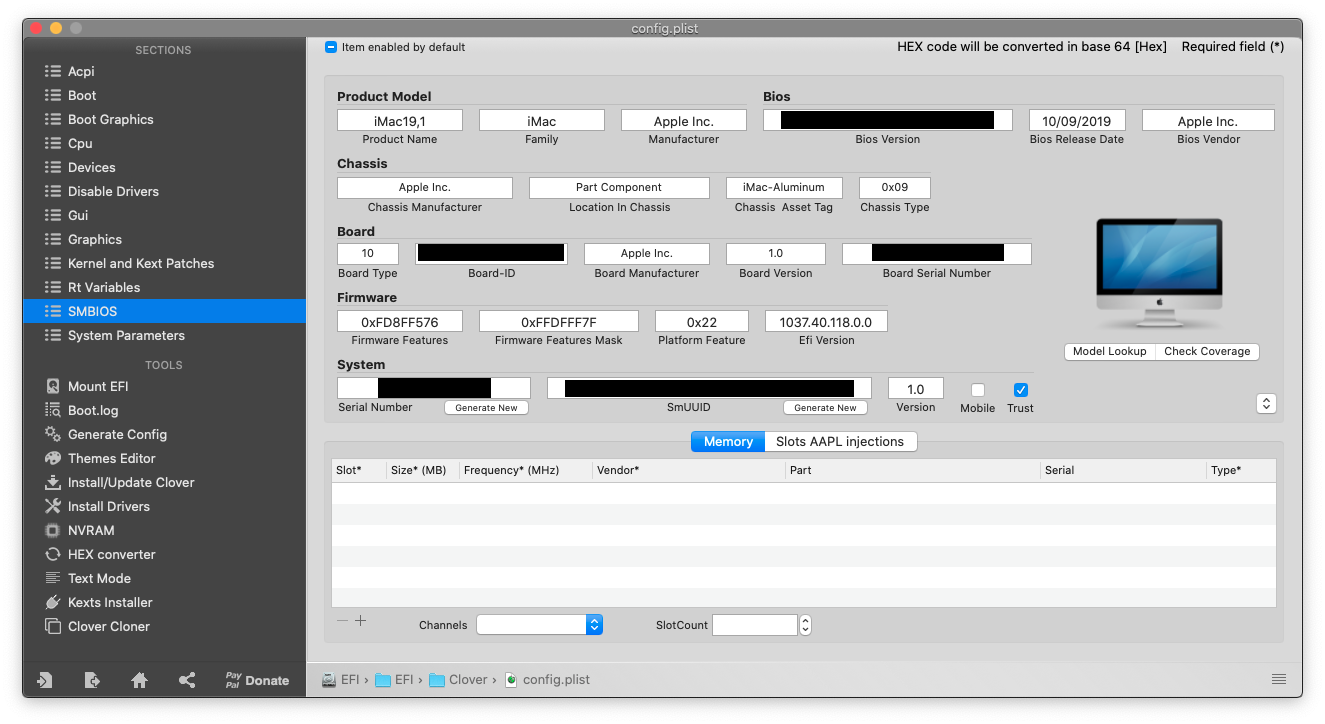Uncheck the Trust checkbox
This screenshot has width=1325, height=724.
pos(1021,390)
